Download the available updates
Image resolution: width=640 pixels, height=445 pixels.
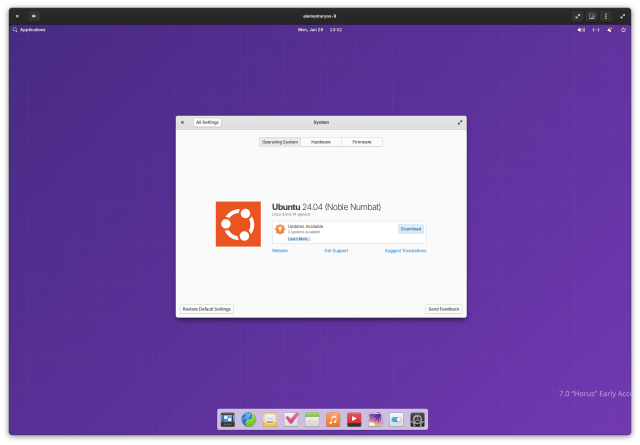[x=411, y=229]
